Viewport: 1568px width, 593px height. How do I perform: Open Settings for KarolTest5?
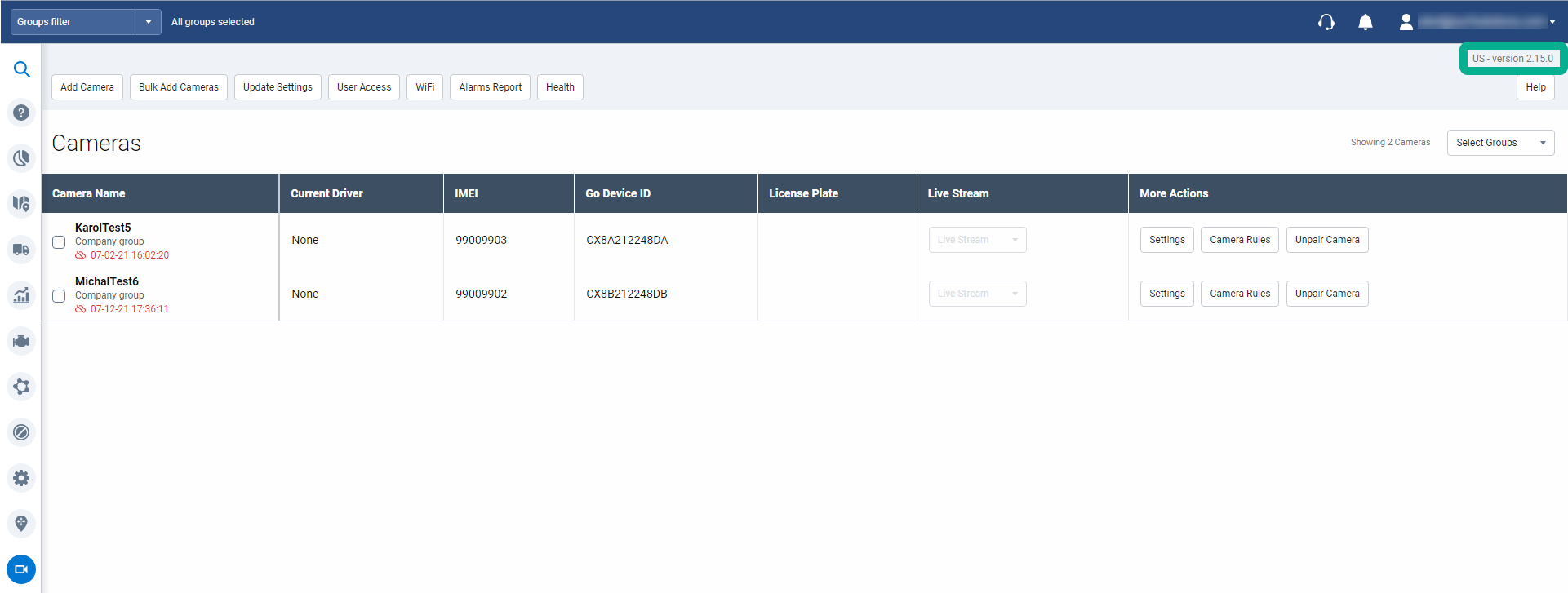[1167, 240]
